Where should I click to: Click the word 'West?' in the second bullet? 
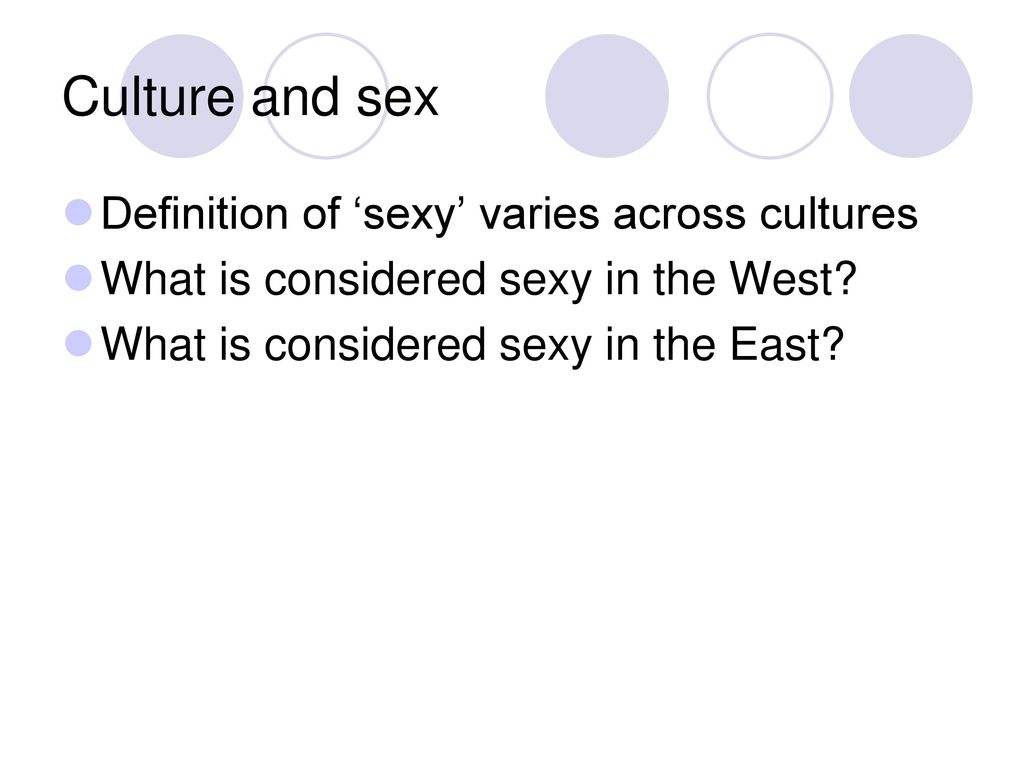point(793,278)
